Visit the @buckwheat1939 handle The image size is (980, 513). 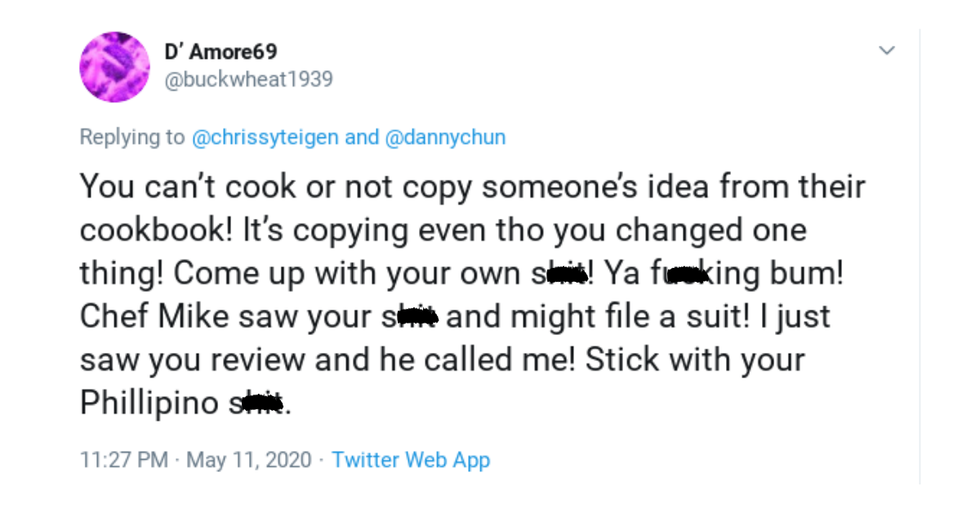point(247,78)
